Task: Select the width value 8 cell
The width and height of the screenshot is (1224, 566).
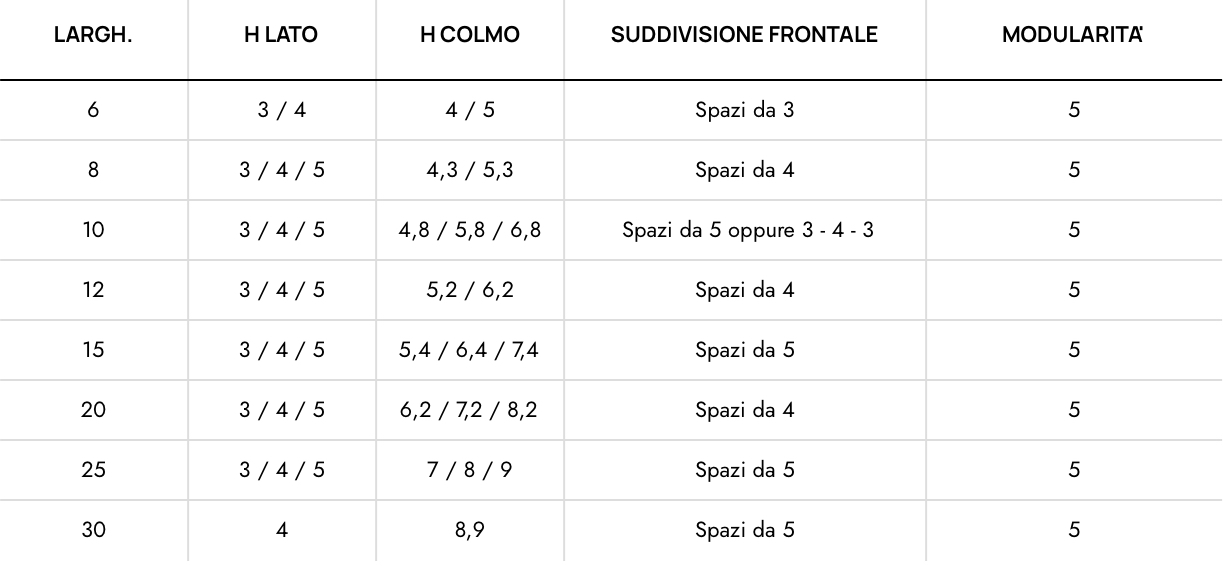Action: pos(92,170)
